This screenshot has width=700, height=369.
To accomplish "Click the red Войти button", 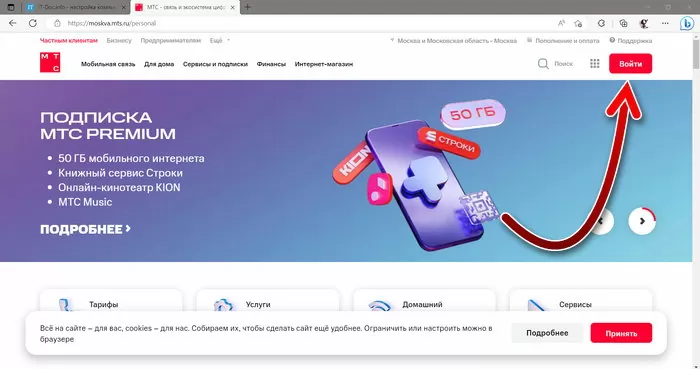I will pyautogui.click(x=630, y=64).
